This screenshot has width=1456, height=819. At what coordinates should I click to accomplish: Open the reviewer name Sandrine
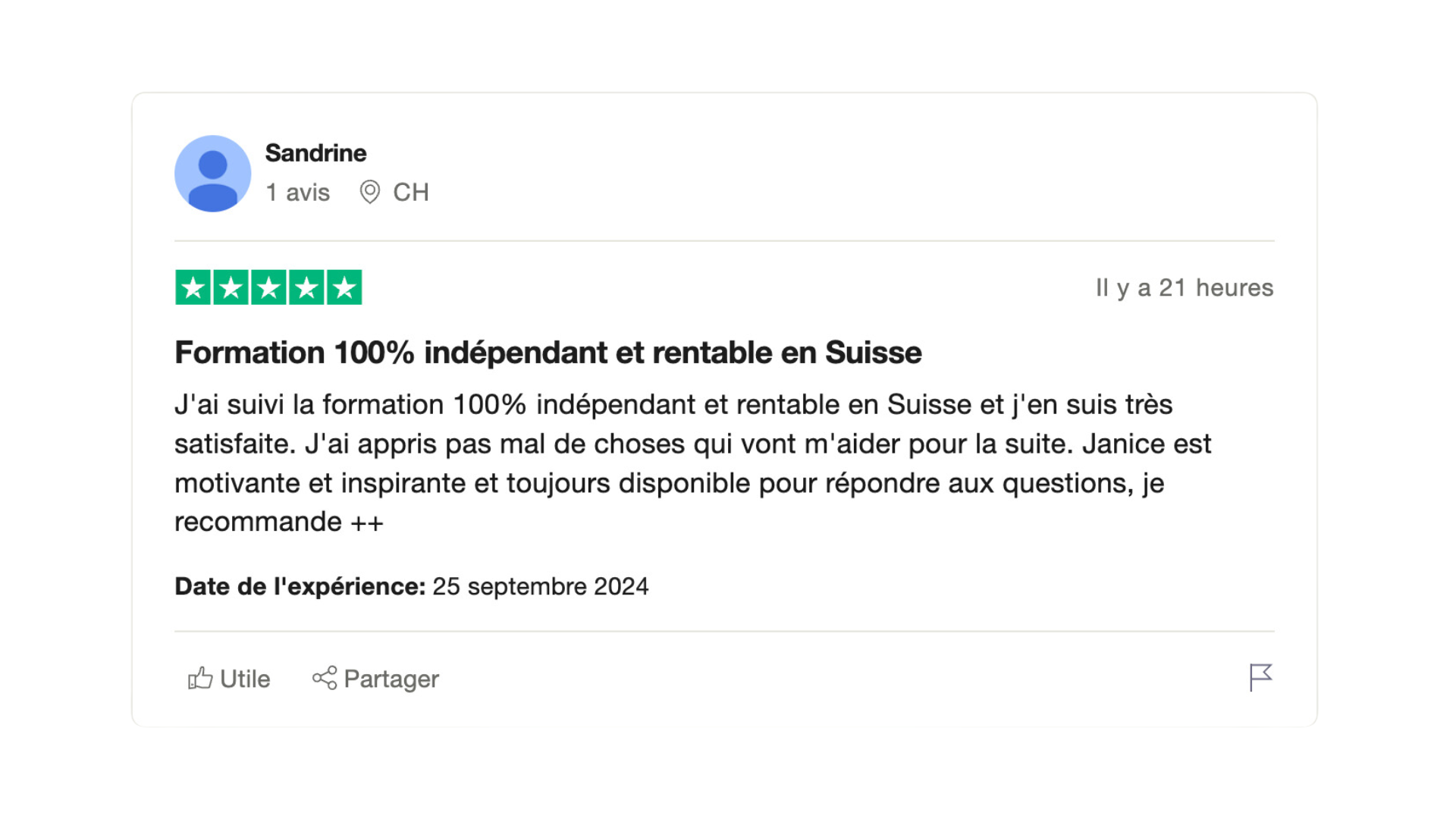click(315, 153)
